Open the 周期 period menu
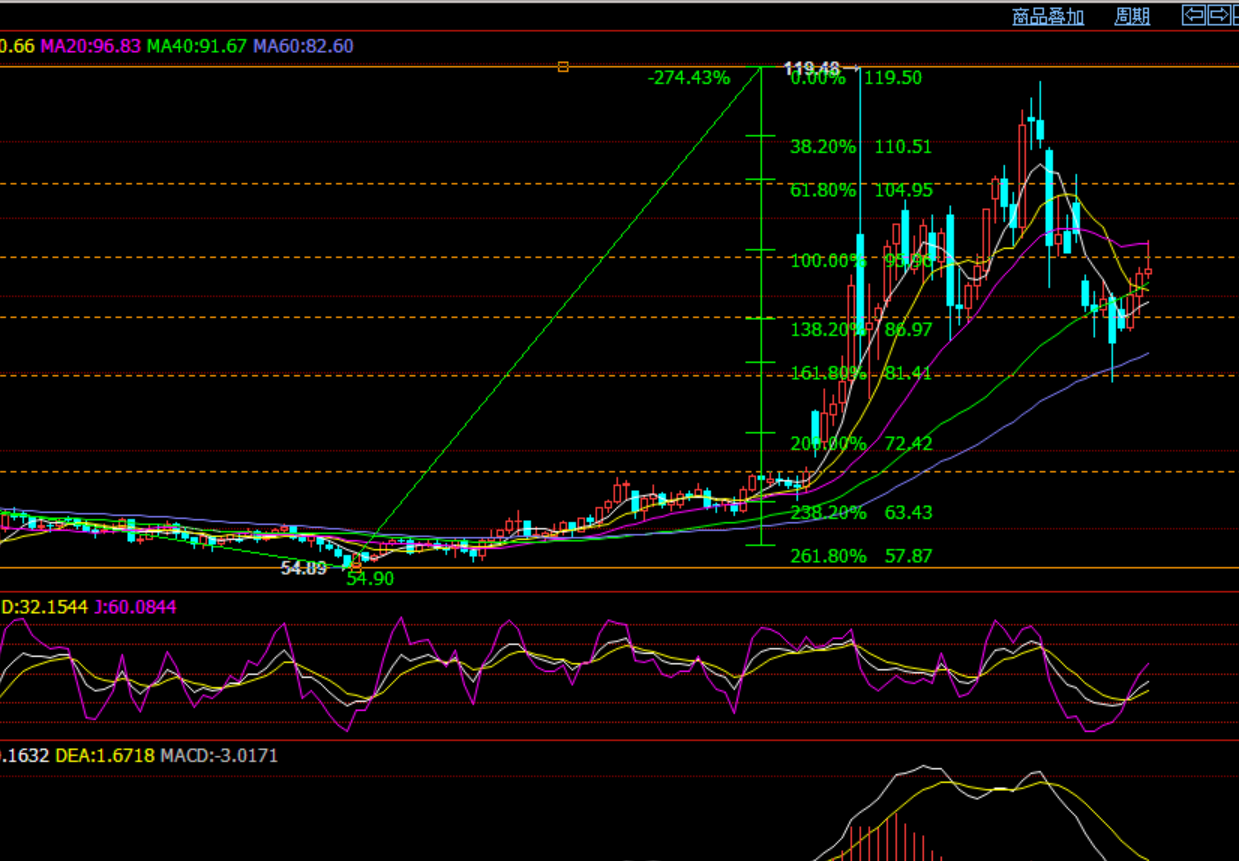Image resolution: width=1239 pixels, height=861 pixels. pyautogui.click(x=1132, y=16)
